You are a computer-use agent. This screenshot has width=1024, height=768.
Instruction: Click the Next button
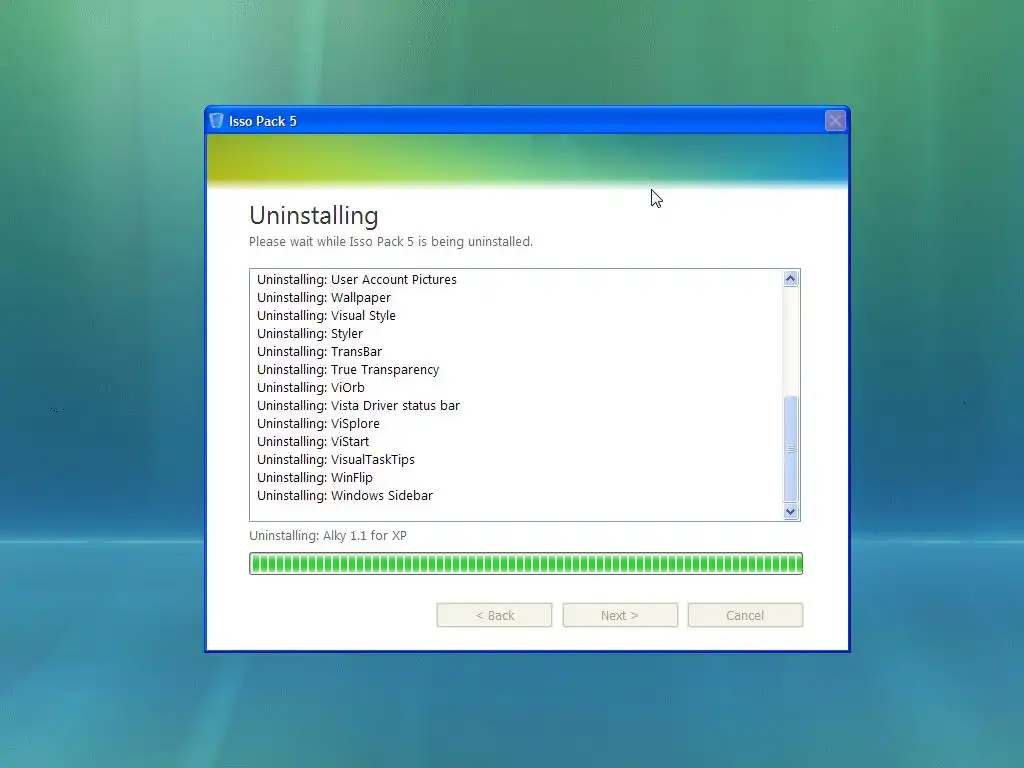[x=620, y=615]
